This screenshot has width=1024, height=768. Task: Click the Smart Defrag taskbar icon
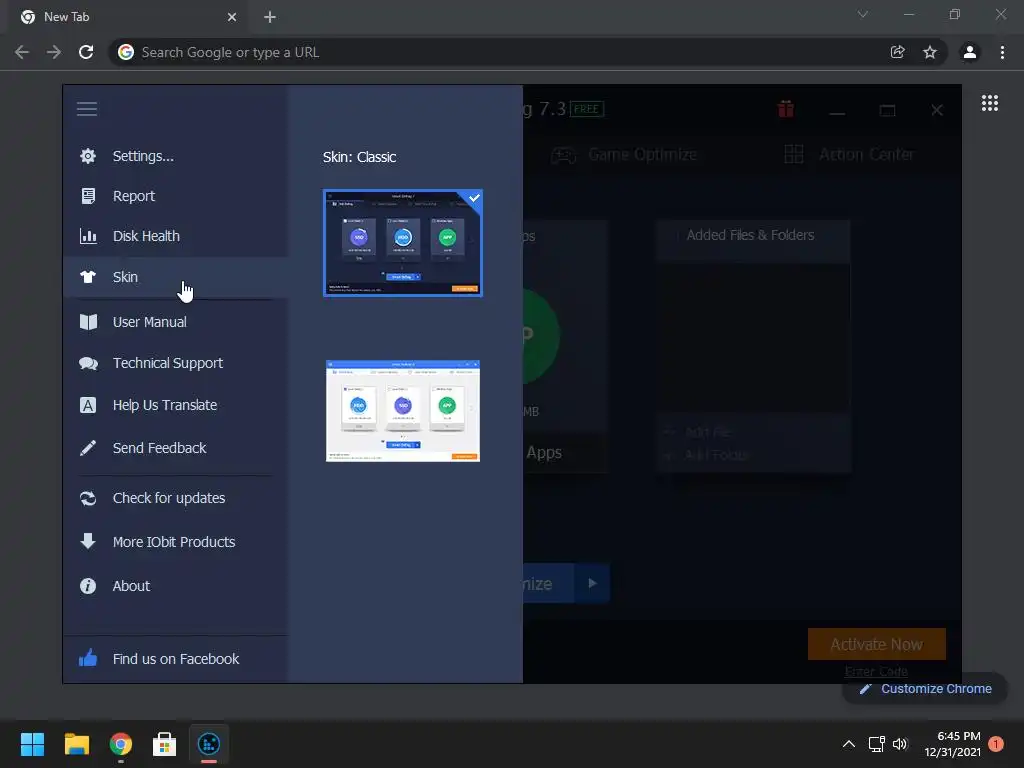209,744
